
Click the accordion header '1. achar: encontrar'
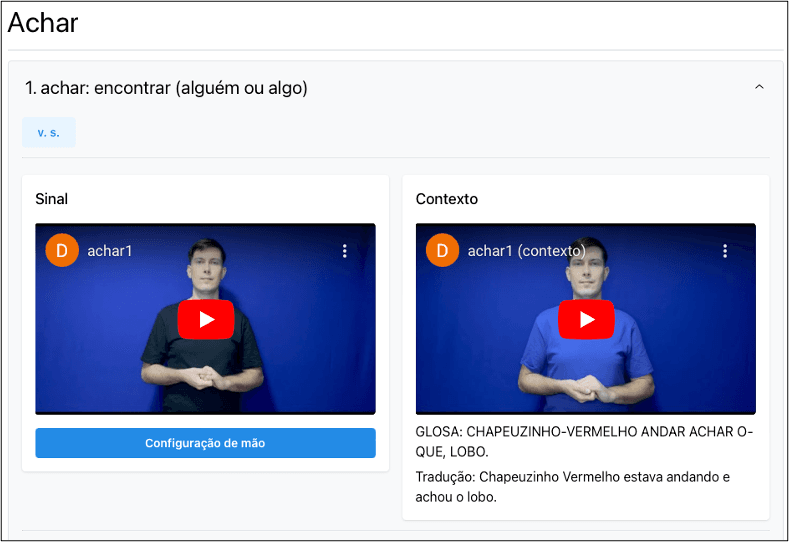[166, 88]
